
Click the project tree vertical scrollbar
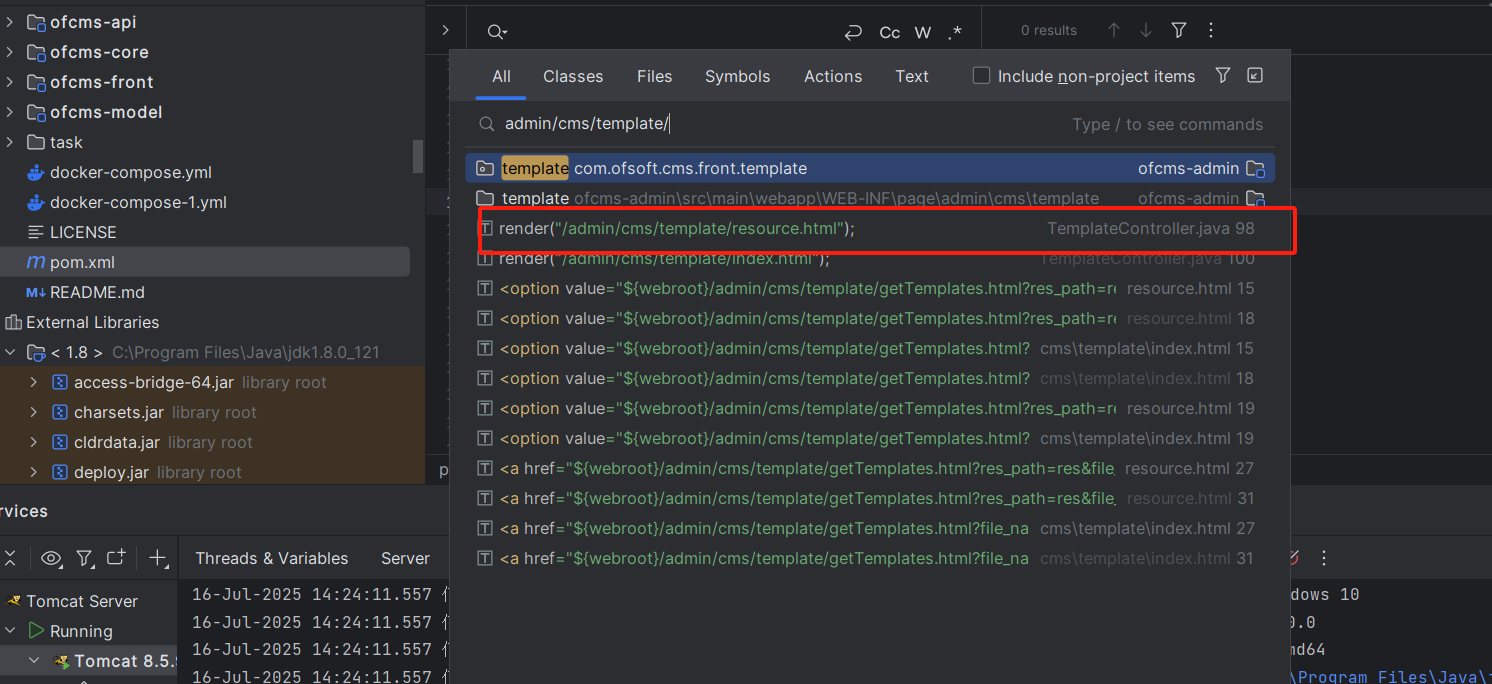pos(418,156)
